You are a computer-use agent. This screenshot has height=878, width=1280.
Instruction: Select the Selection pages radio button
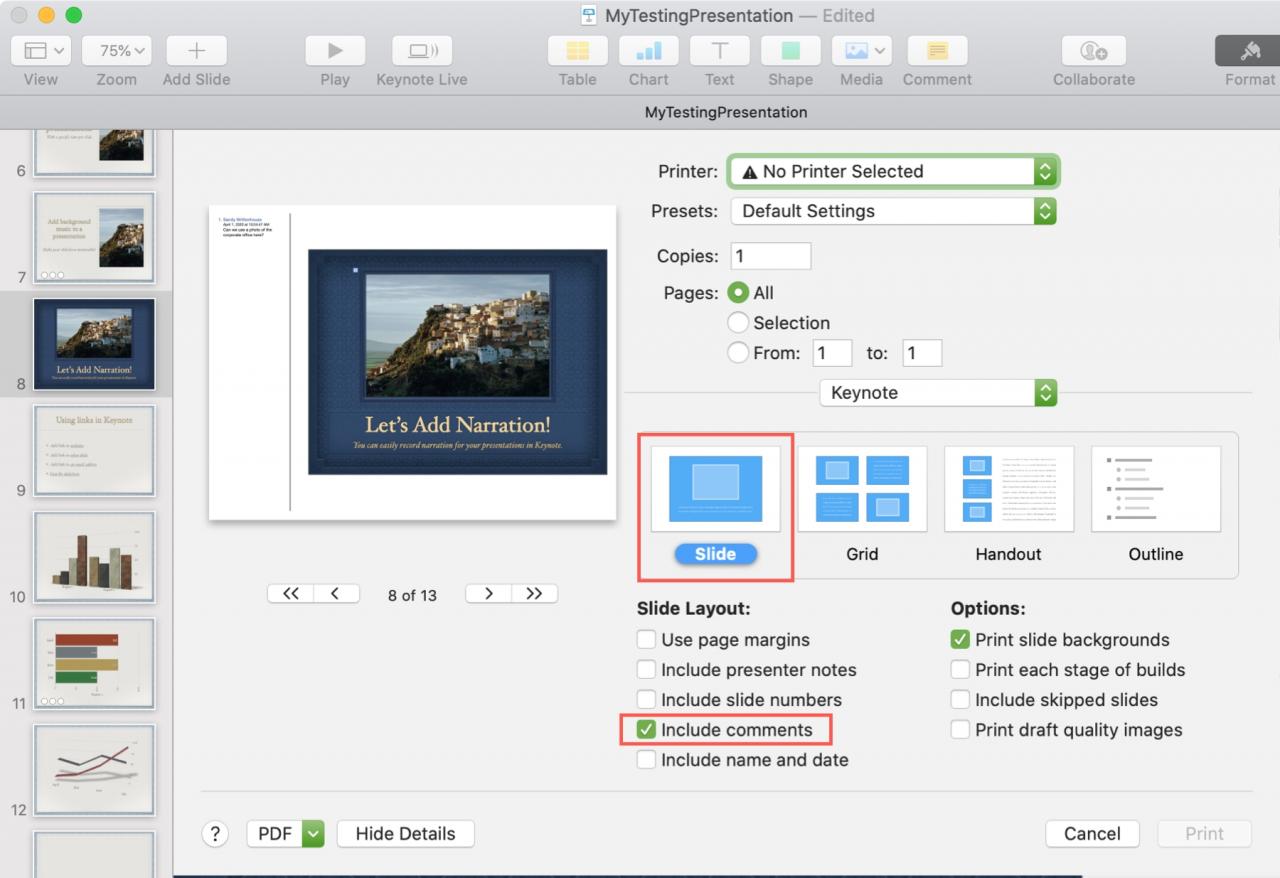point(738,323)
